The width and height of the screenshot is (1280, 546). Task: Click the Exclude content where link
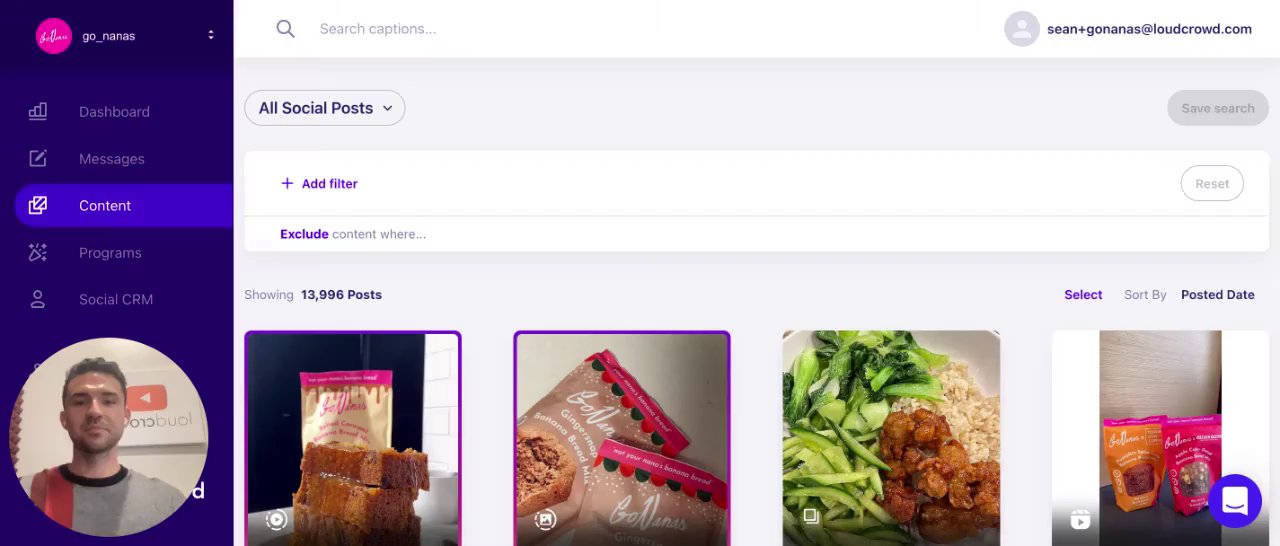353,234
